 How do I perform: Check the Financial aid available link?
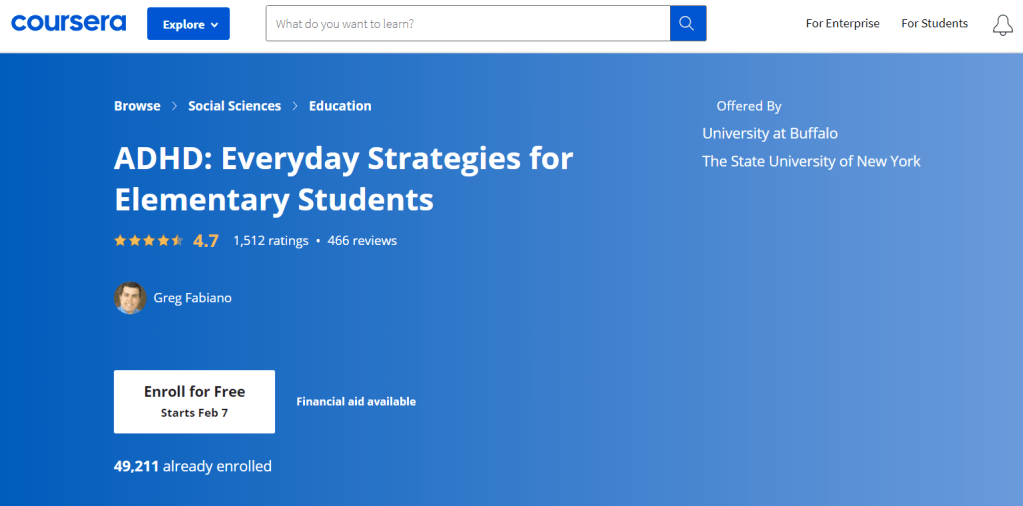pos(356,402)
